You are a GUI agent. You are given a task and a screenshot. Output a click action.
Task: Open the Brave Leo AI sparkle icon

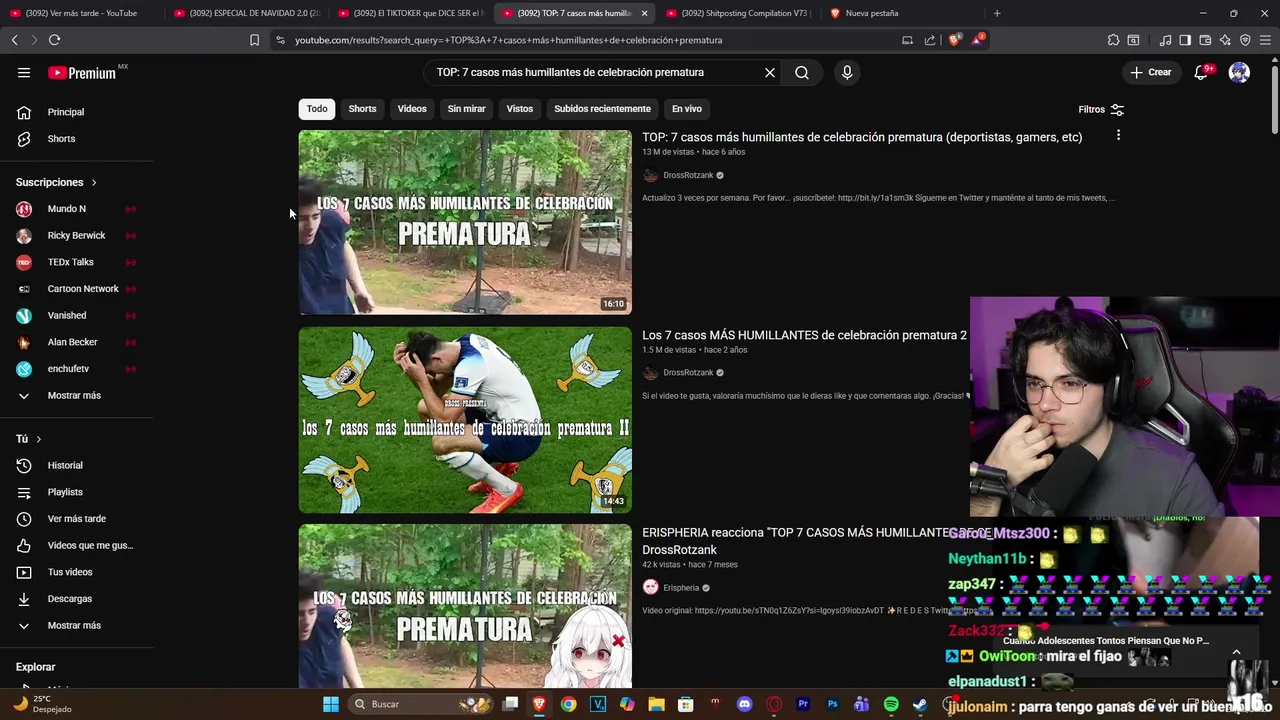pyautogui.click(x=1225, y=40)
